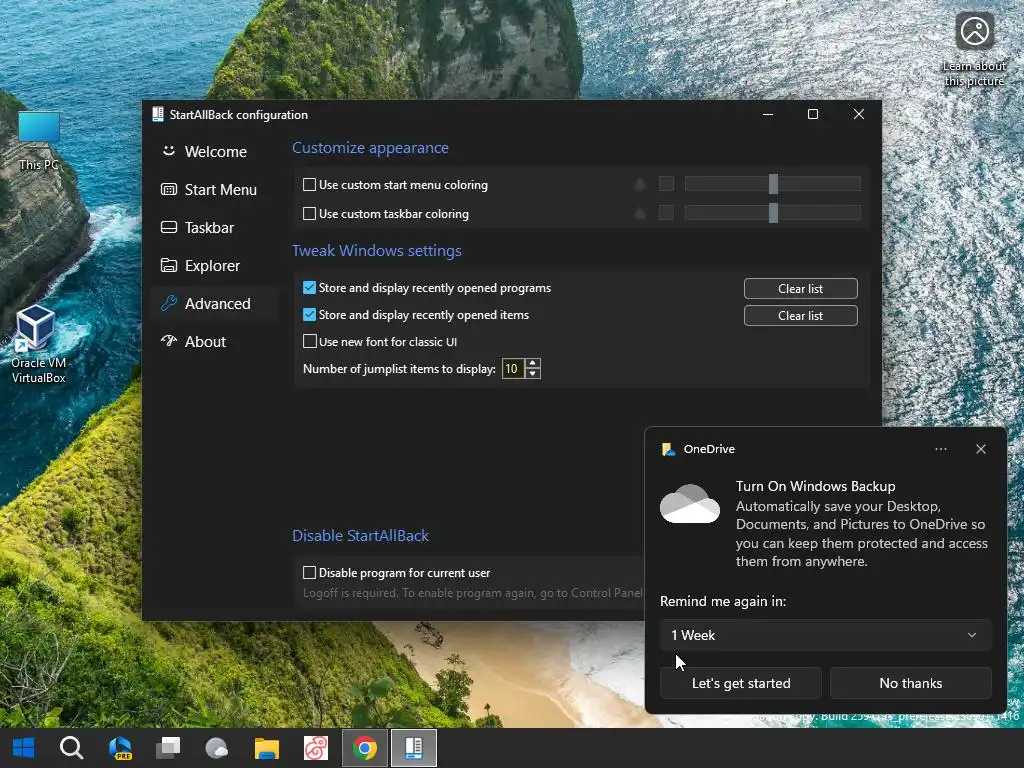Click No thanks in OneDrive notification
Viewport: 1024px width, 768px height.
910,683
